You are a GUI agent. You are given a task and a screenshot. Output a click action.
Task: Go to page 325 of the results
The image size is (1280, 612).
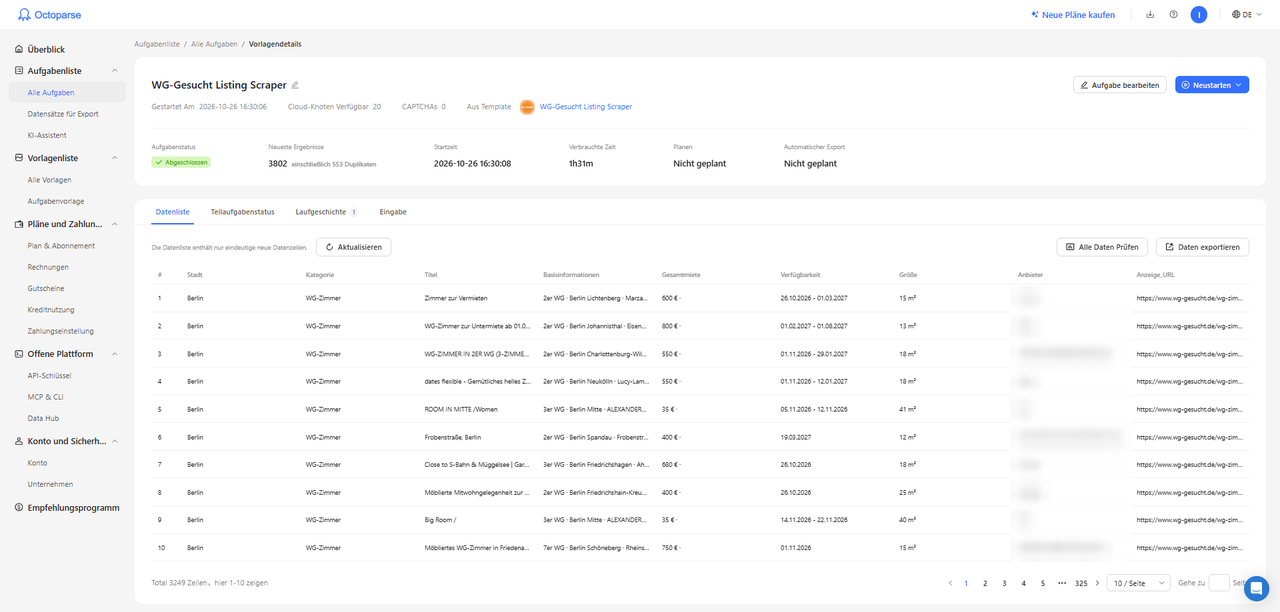(x=1081, y=583)
